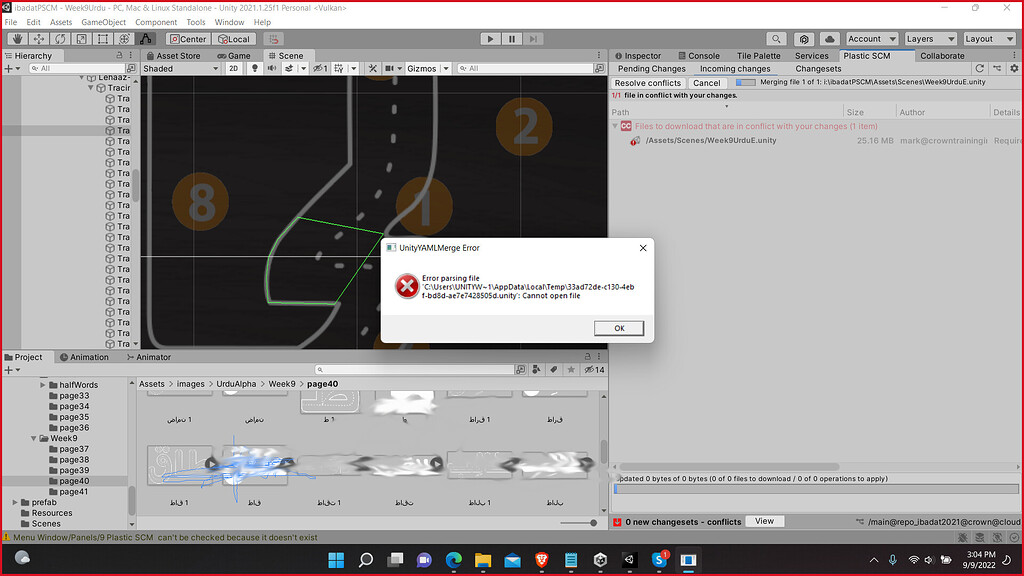This screenshot has width=1024, height=576.
Task: Toggle scene lighting
Action: (253, 67)
